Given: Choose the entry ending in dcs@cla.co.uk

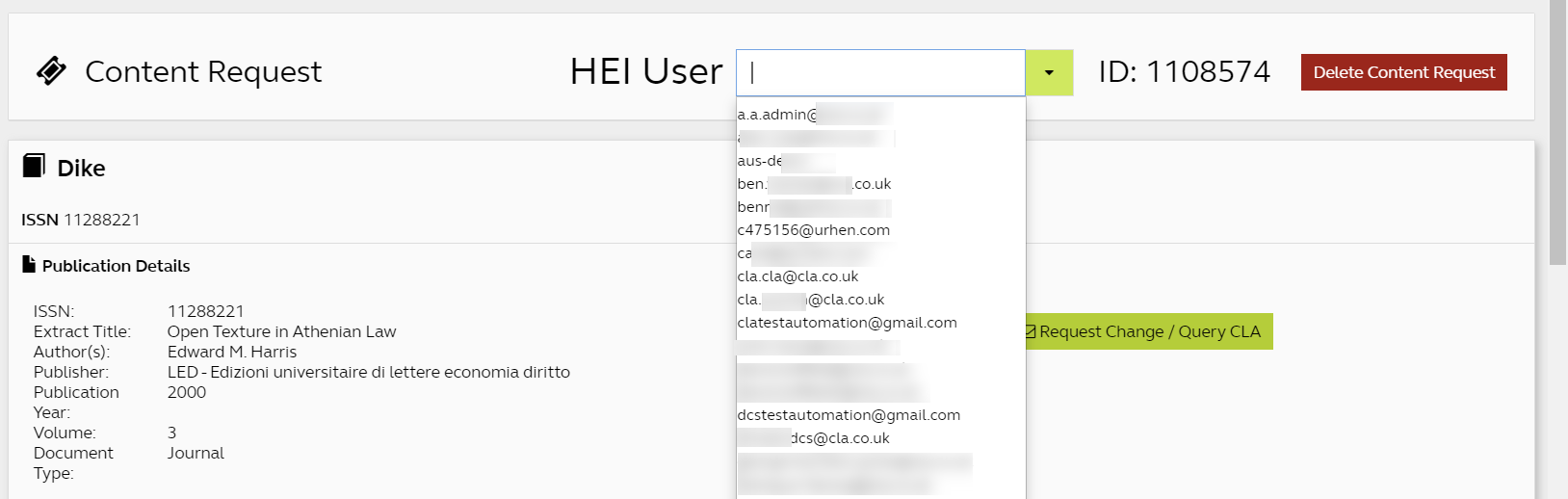Looking at the screenshot, I should click(814, 438).
